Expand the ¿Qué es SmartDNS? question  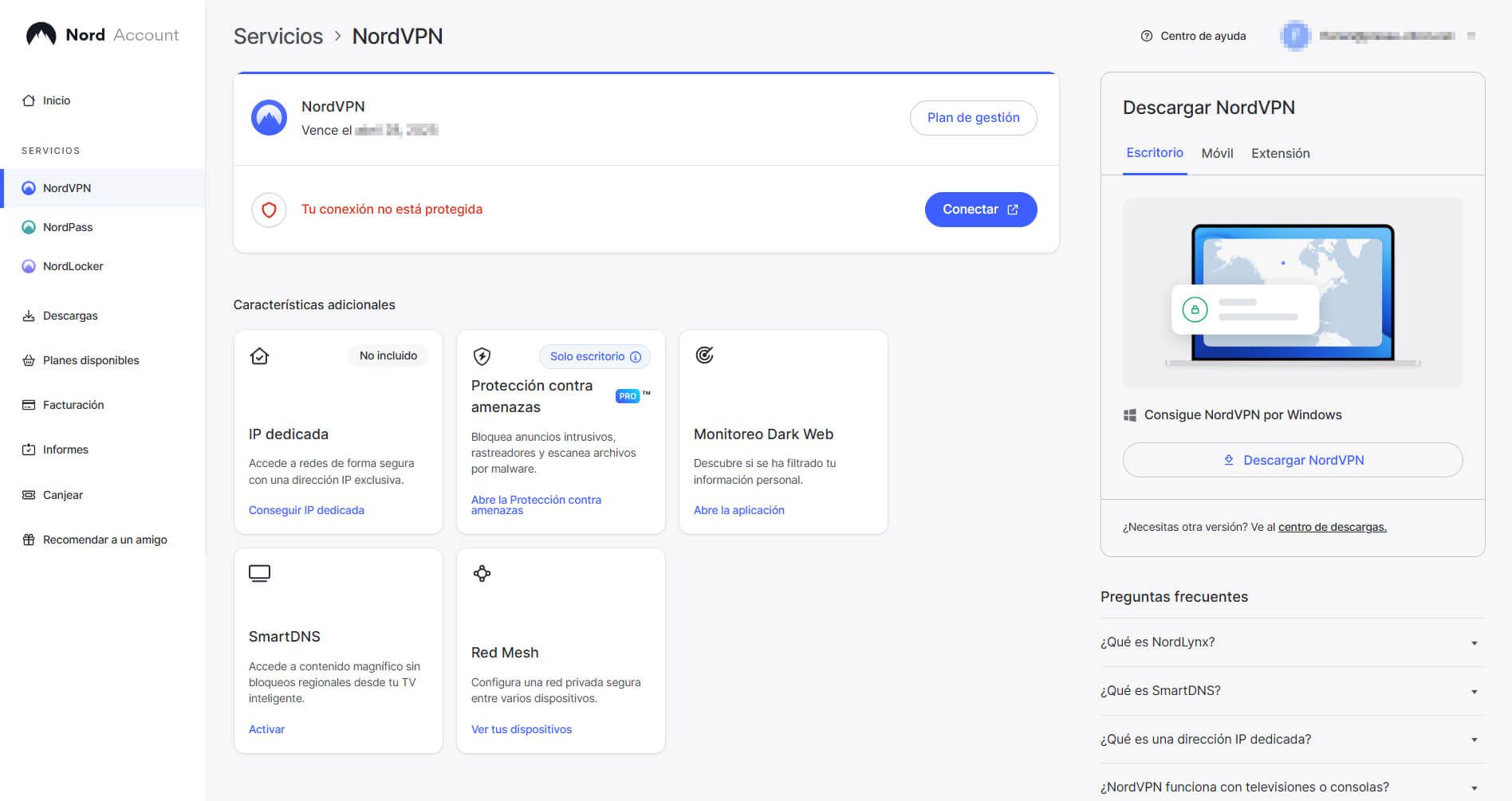pos(1293,691)
